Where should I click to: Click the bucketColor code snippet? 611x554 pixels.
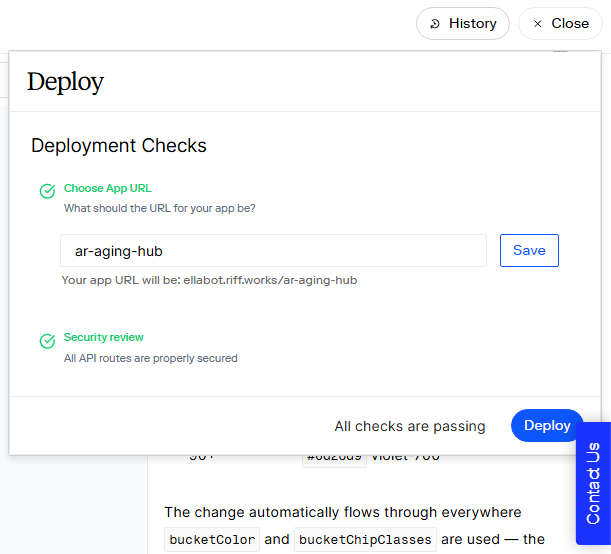(212, 540)
